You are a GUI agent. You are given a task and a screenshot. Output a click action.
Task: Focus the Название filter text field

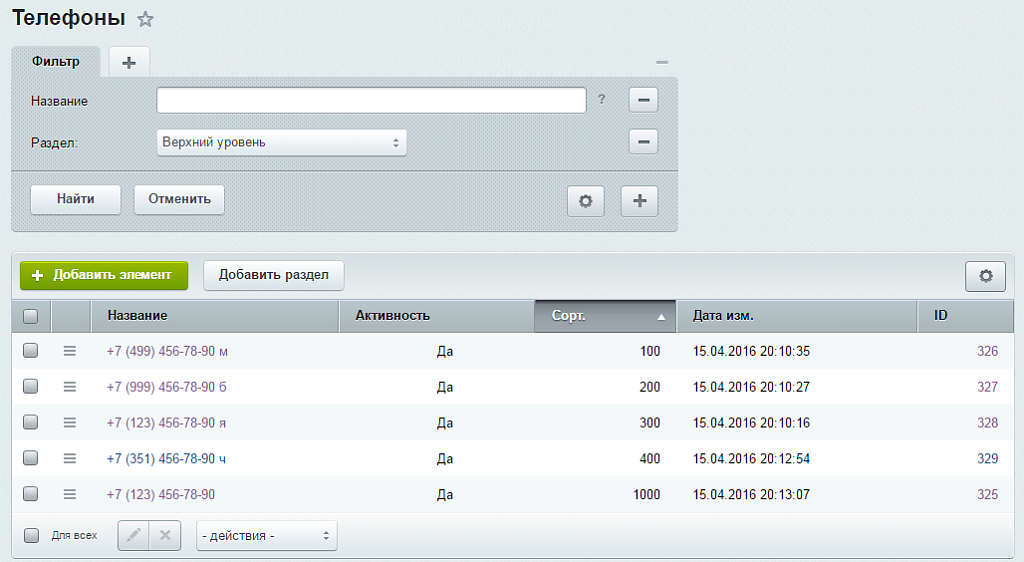370,100
